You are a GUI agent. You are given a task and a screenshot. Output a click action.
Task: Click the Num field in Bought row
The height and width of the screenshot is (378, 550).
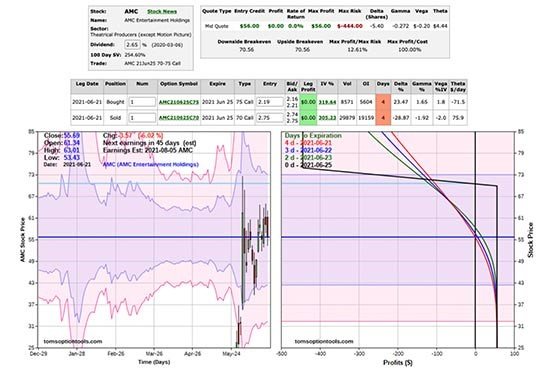[142, 102]
